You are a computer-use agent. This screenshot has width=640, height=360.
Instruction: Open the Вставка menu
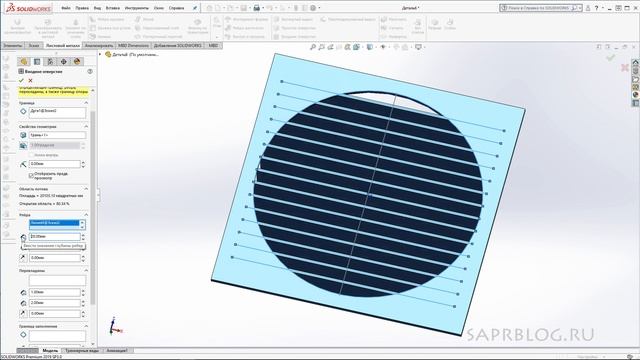click(113, 8)
